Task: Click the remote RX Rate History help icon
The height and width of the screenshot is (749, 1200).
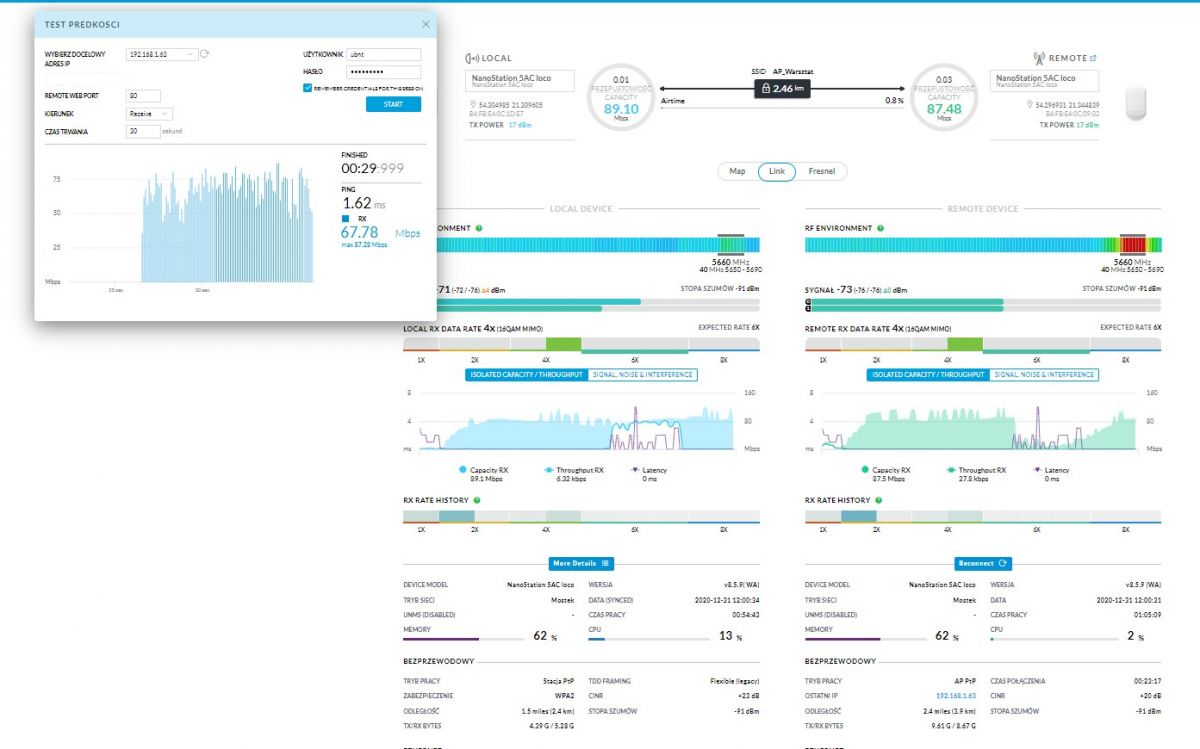Action: 878,500
